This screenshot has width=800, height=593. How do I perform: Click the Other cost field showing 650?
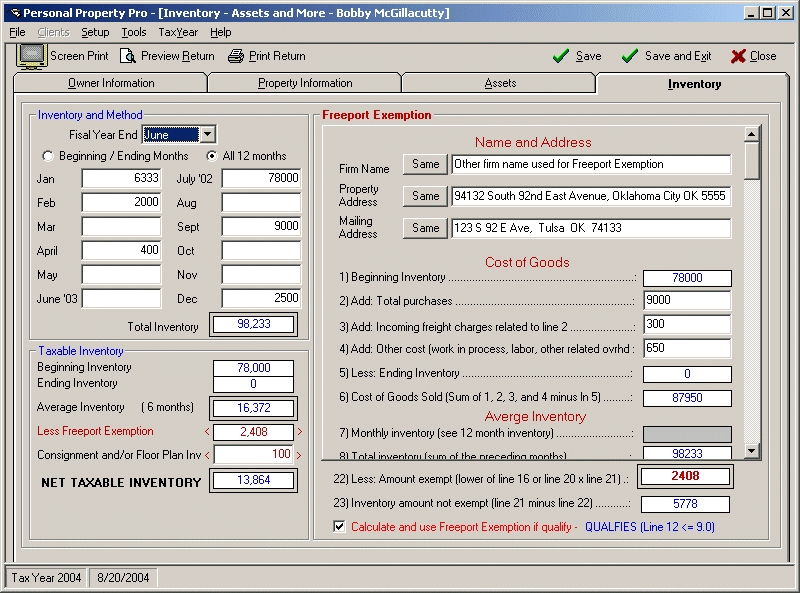(687, 348)
